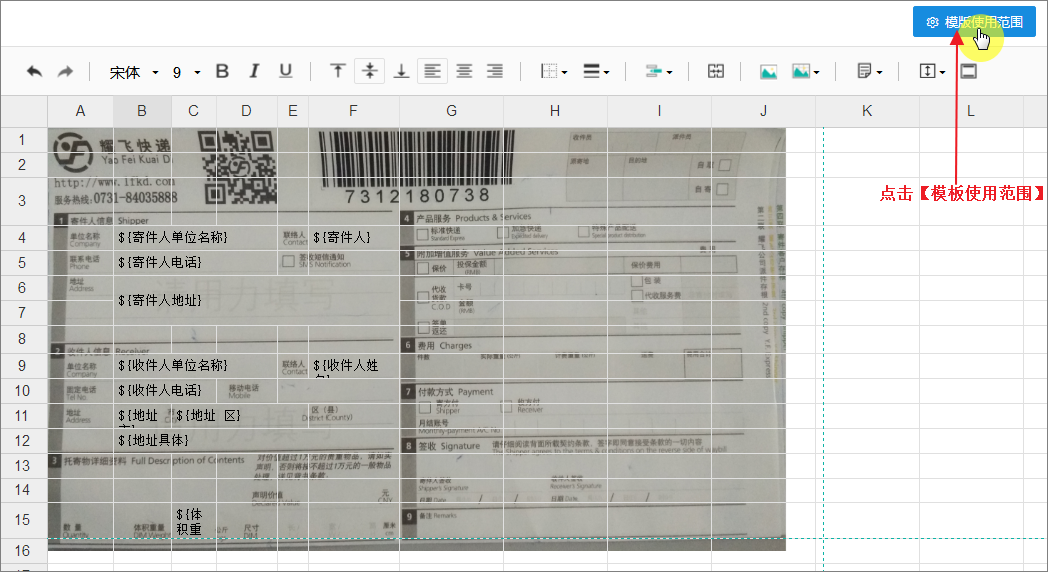Select column A header
1048x572 pixels.
click(x=80, y=111)
